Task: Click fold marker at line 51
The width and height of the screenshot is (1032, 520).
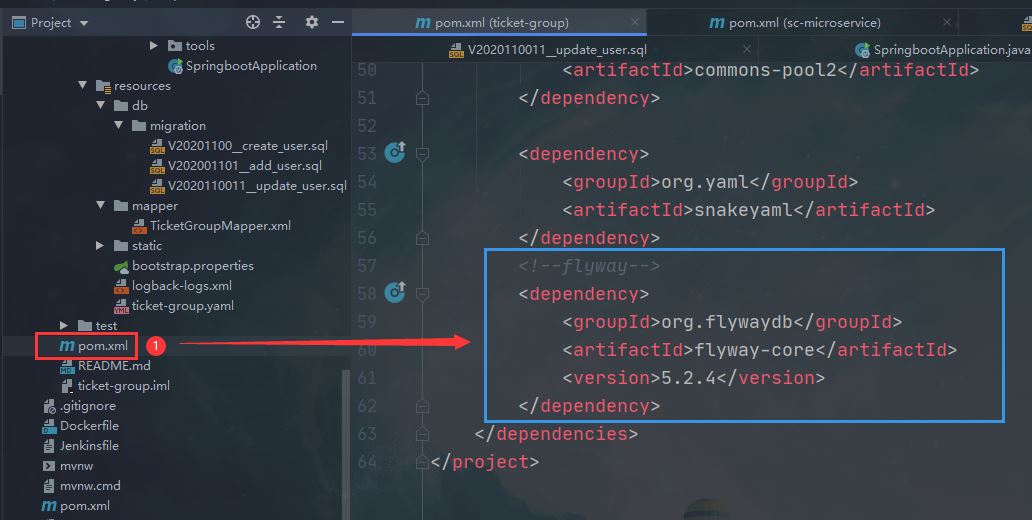Action: pyautogui.click(x=423, y=98)
